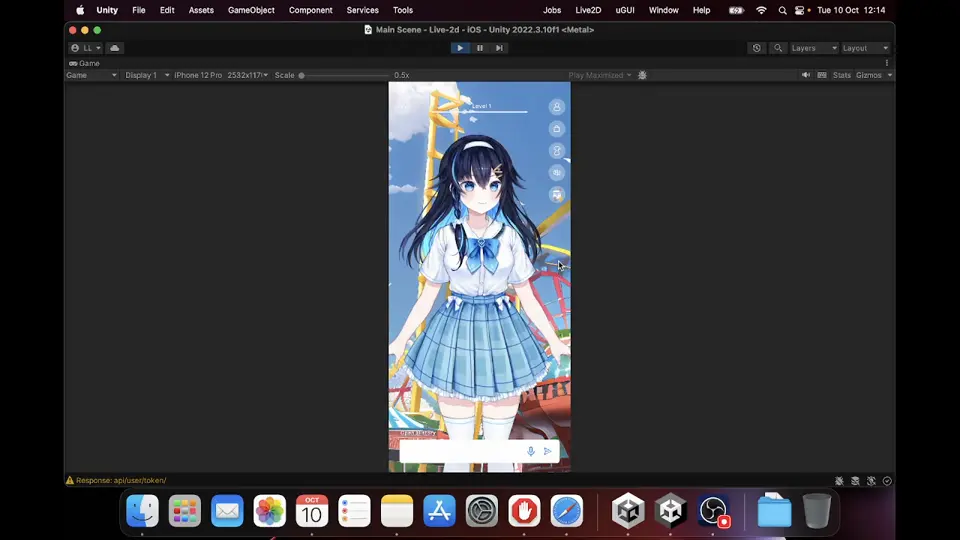Open Safari from the Dock
Viewport: 960px width, 540px height.
(566, 511)
